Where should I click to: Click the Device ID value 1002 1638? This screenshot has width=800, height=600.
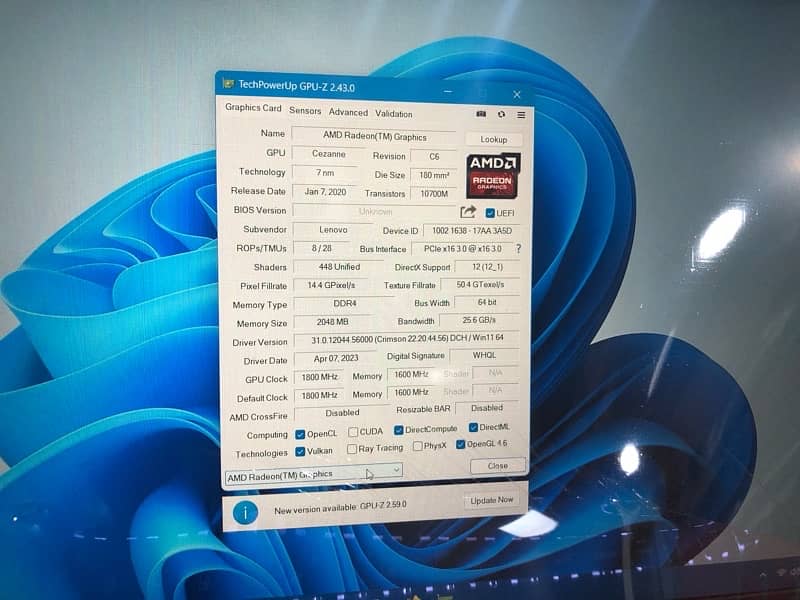pyautogui.click(x=471, y=231)
